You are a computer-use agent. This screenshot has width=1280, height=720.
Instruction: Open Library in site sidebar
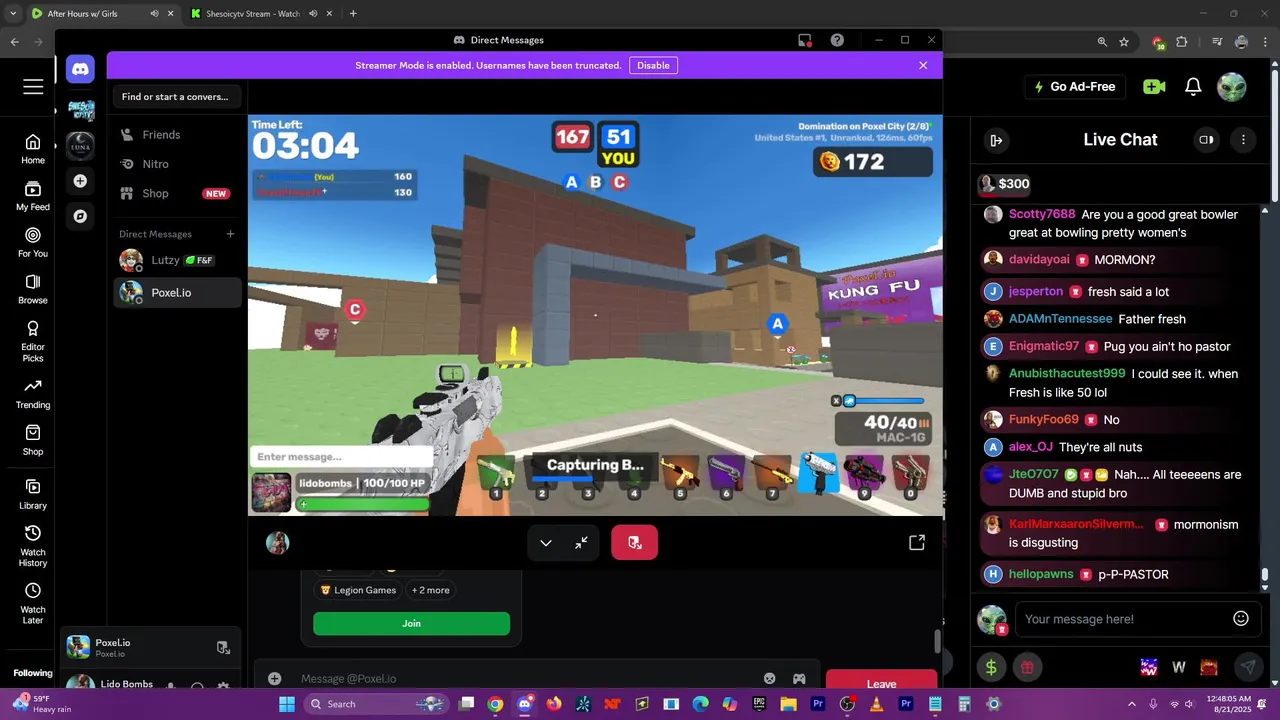(33, 494)
